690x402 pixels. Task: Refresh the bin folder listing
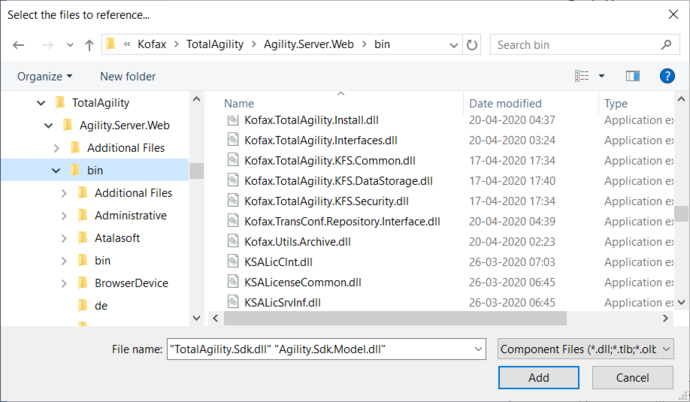pyautogui.click(x=472, y=45)
